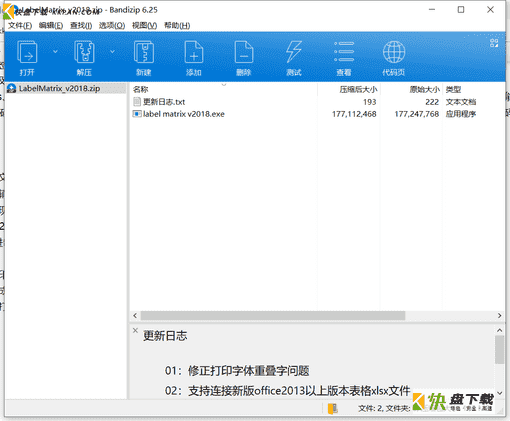Viewport: 510px width, 421px height.
Task: Click compressed size value 177,112,468
Action: point(354,114)
